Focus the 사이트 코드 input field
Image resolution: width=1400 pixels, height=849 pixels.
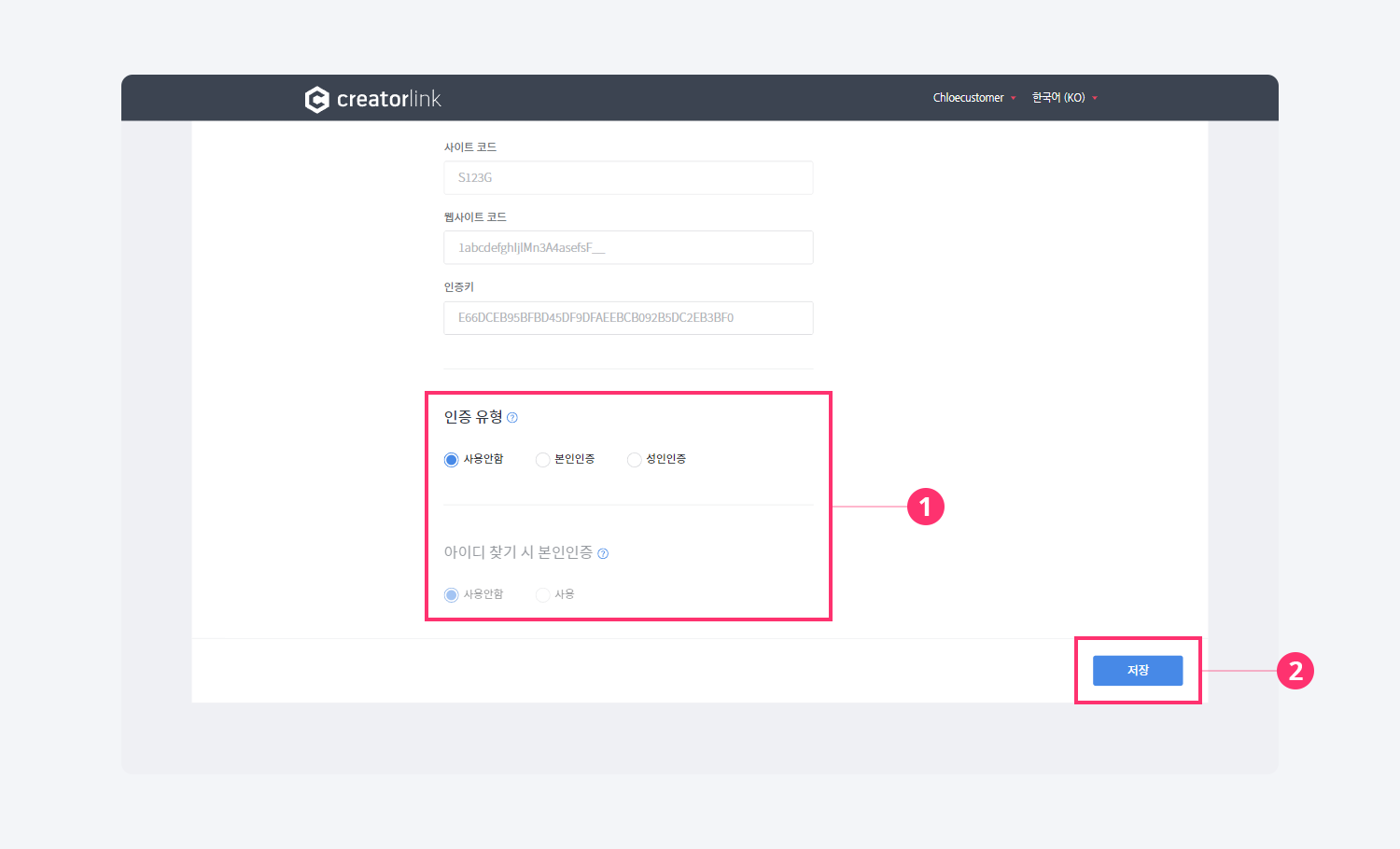coord(628,177)
